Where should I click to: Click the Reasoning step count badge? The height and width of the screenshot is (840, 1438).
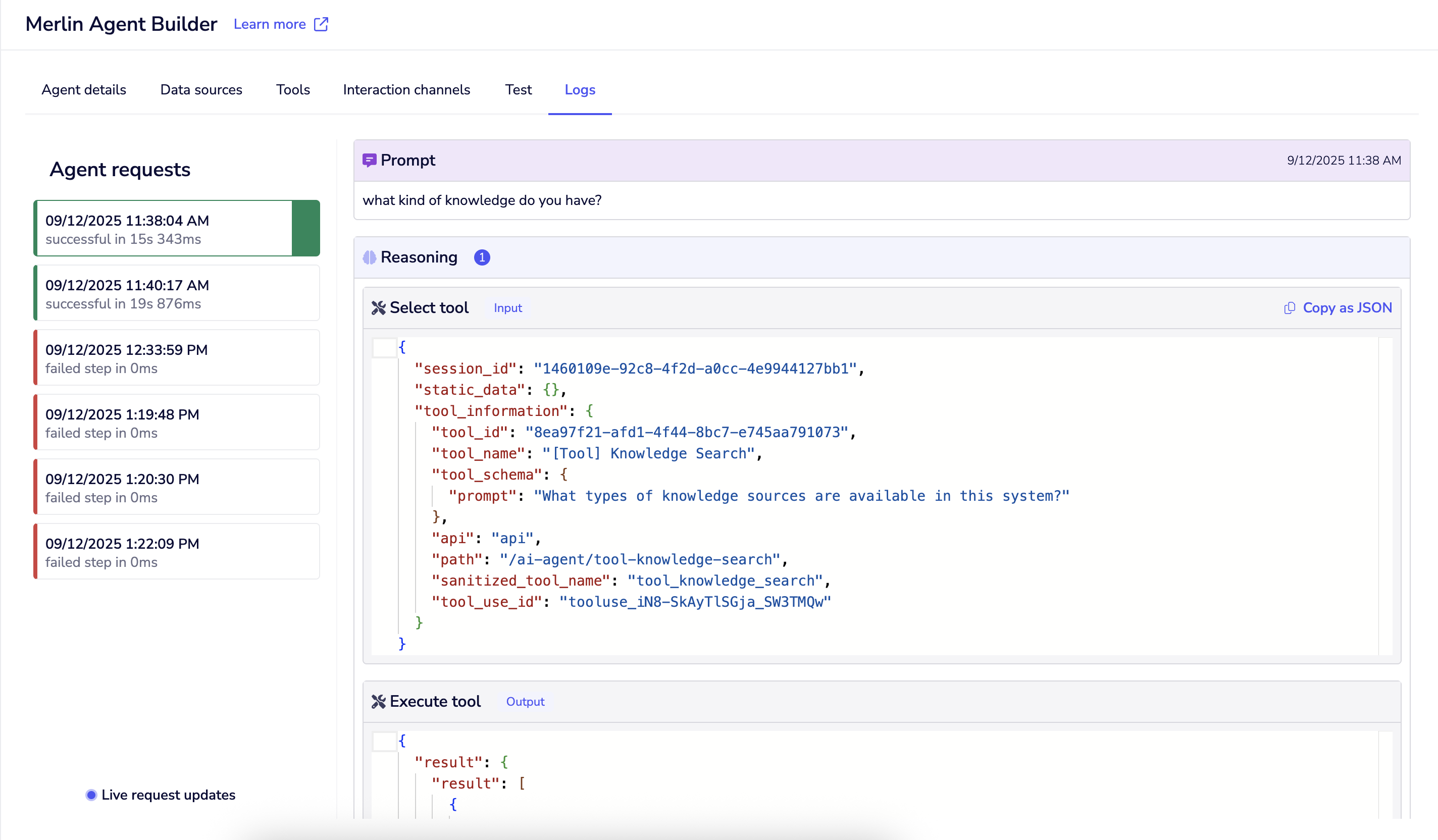pyautogui.click(x=482, y=257)
